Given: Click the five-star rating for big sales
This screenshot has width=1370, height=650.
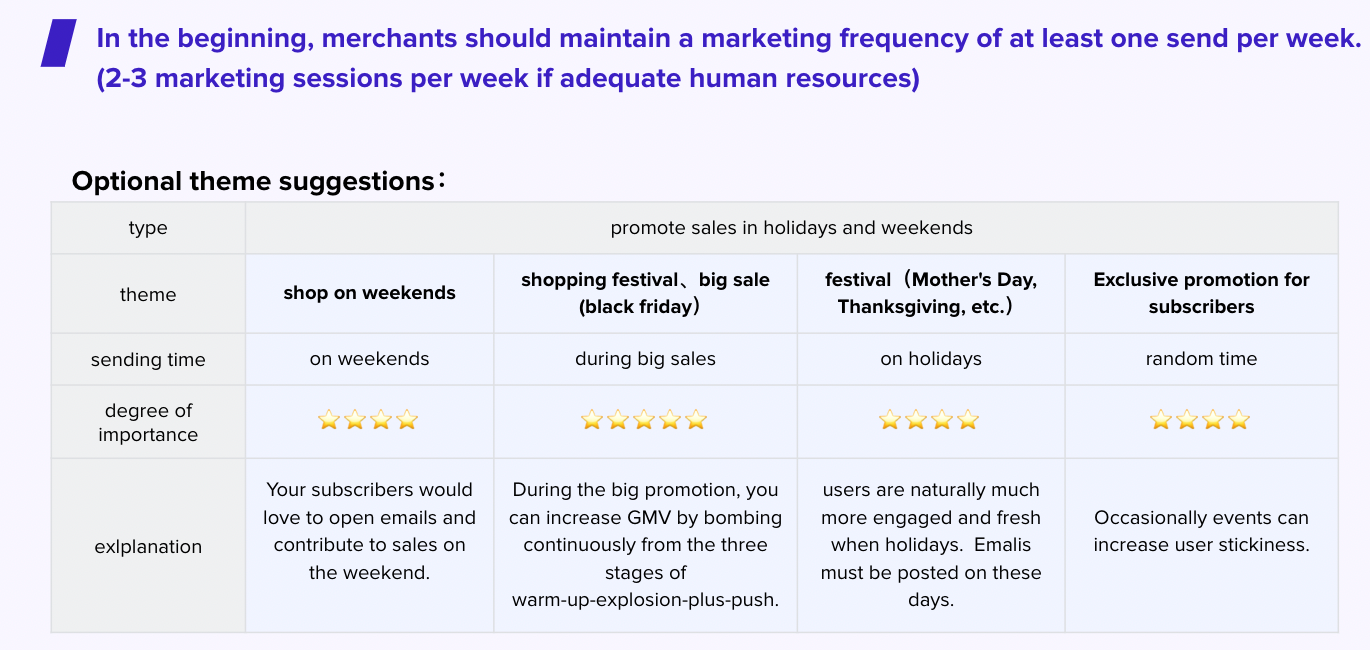Looking at the screenshot, I should pyautogui.click(x=644, y=420).
